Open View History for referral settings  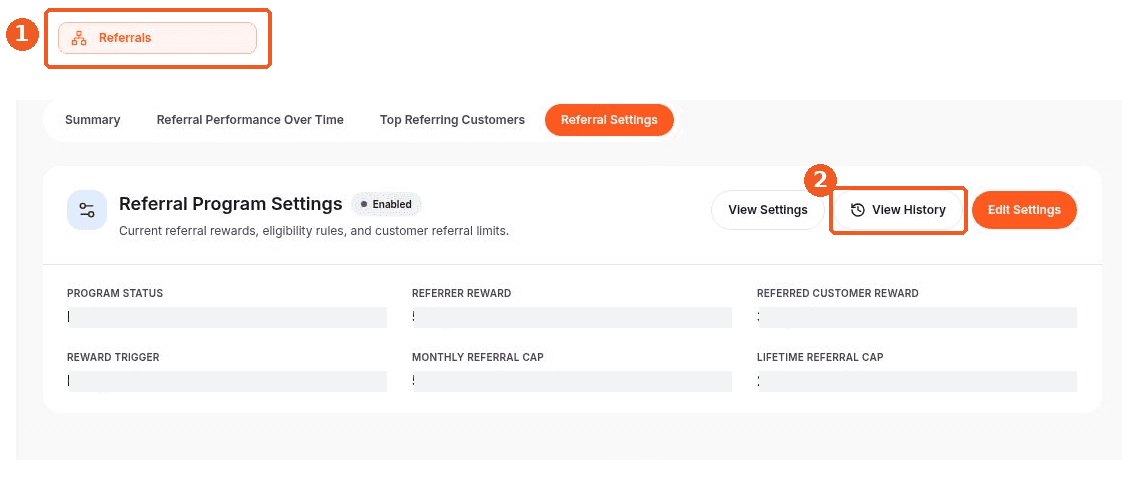tap(898, 210)
